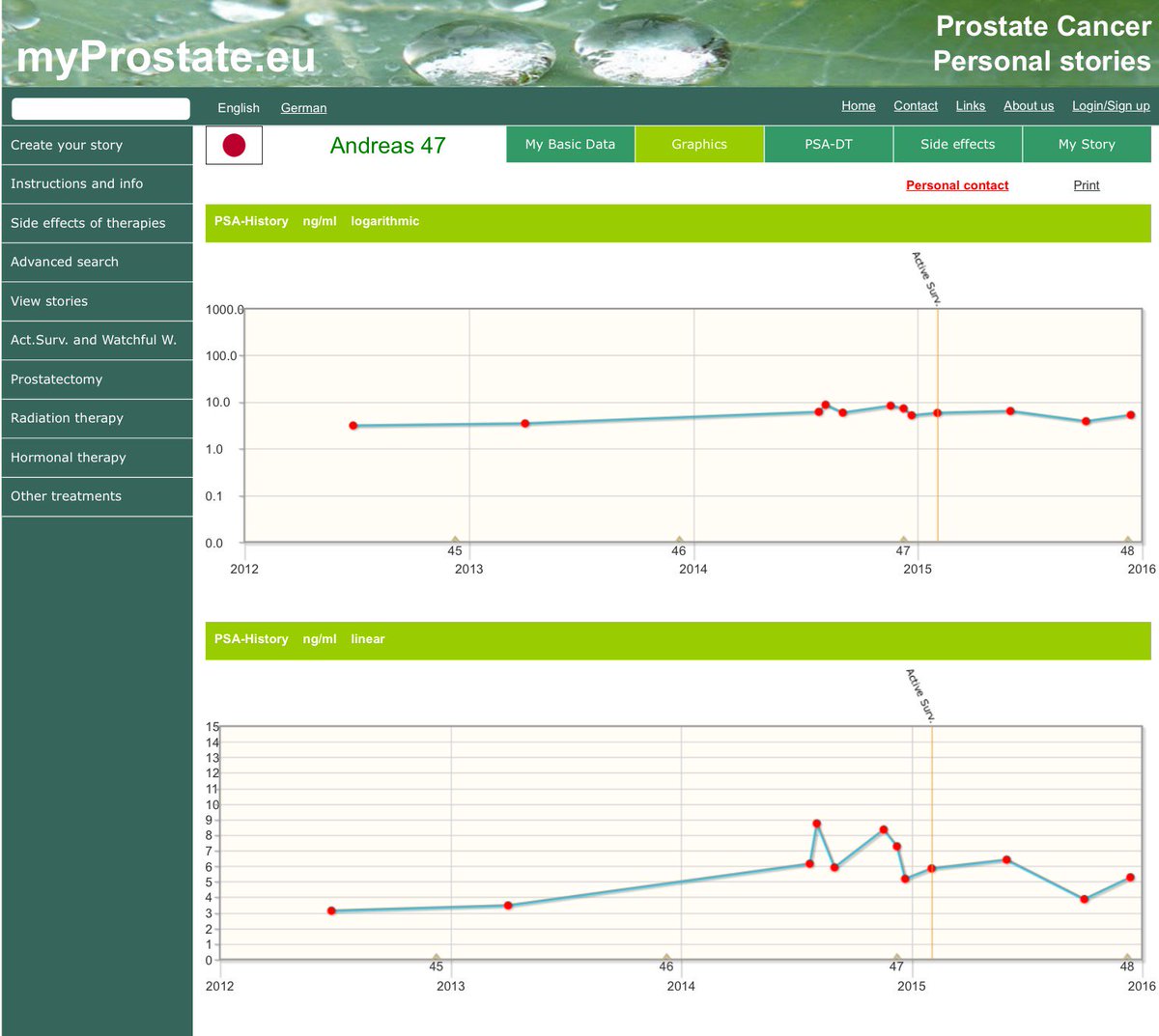Click the highest peak point in linear chart

pyautogui.click(x=817, y=824)
